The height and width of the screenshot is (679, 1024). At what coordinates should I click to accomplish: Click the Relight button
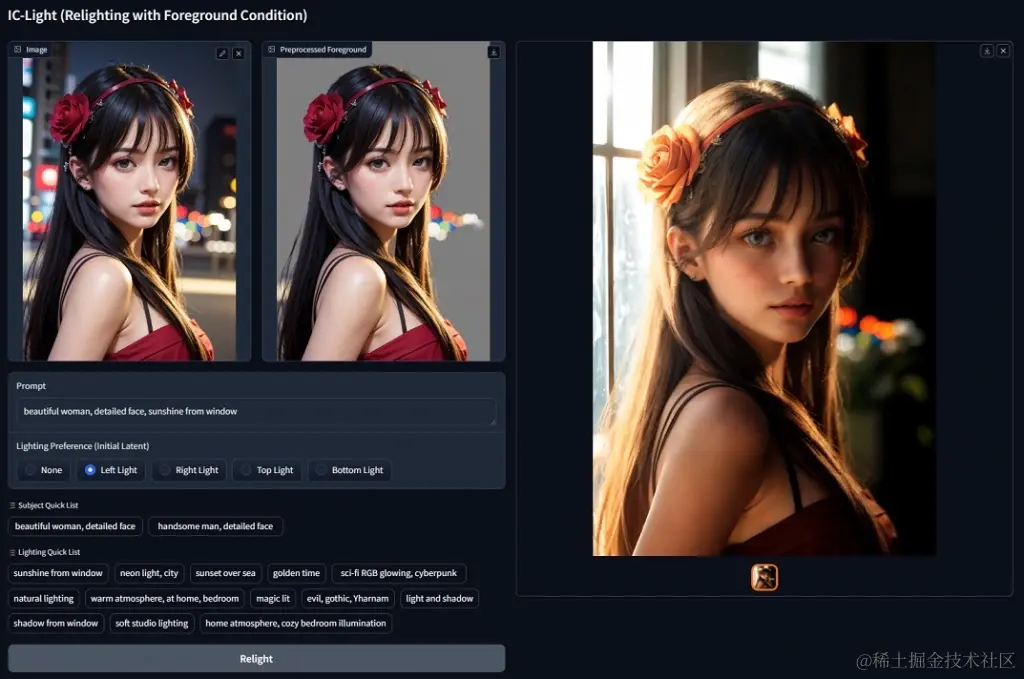coord(256,659)
